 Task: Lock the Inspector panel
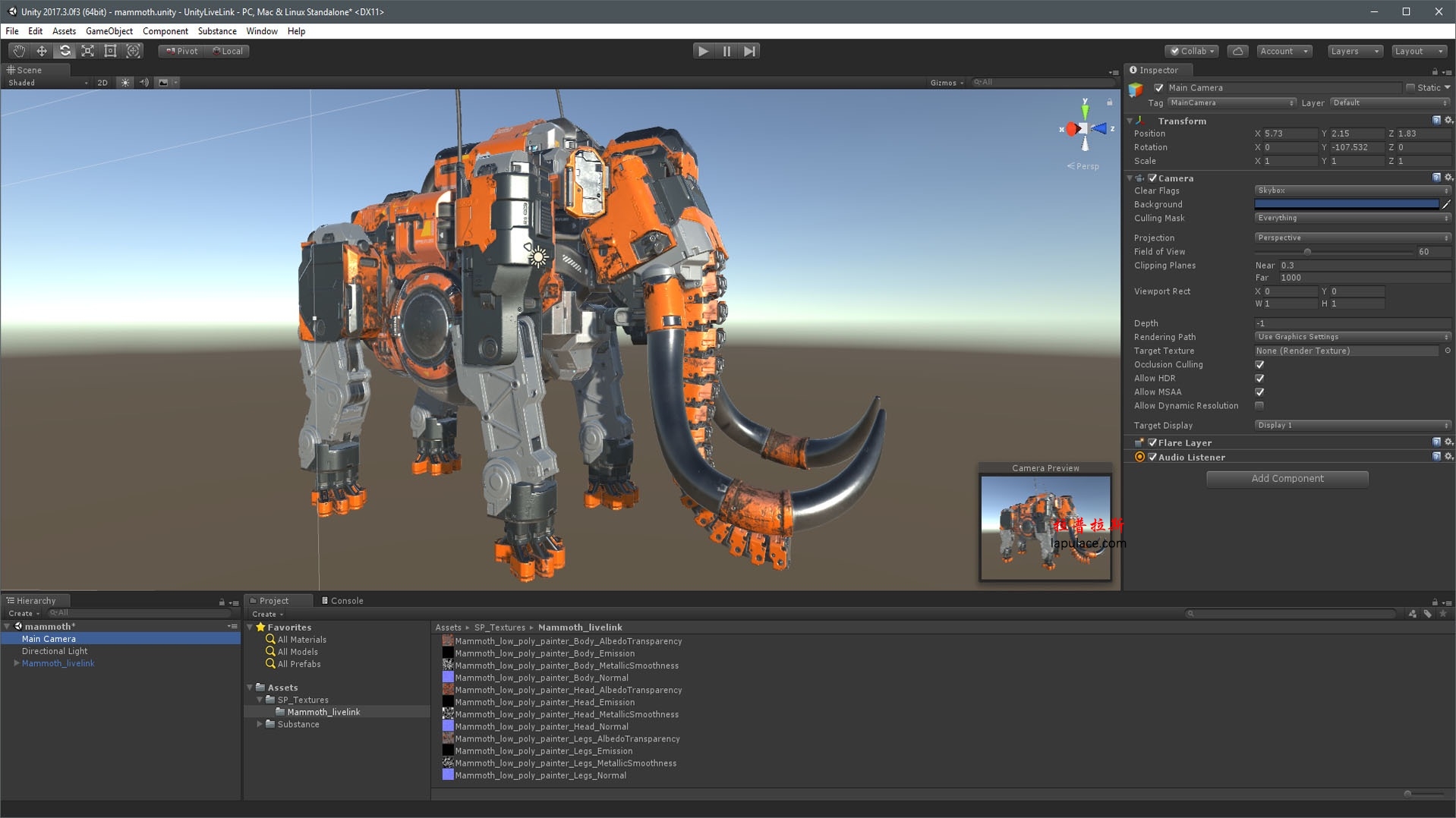click(x=1435, y=71)
